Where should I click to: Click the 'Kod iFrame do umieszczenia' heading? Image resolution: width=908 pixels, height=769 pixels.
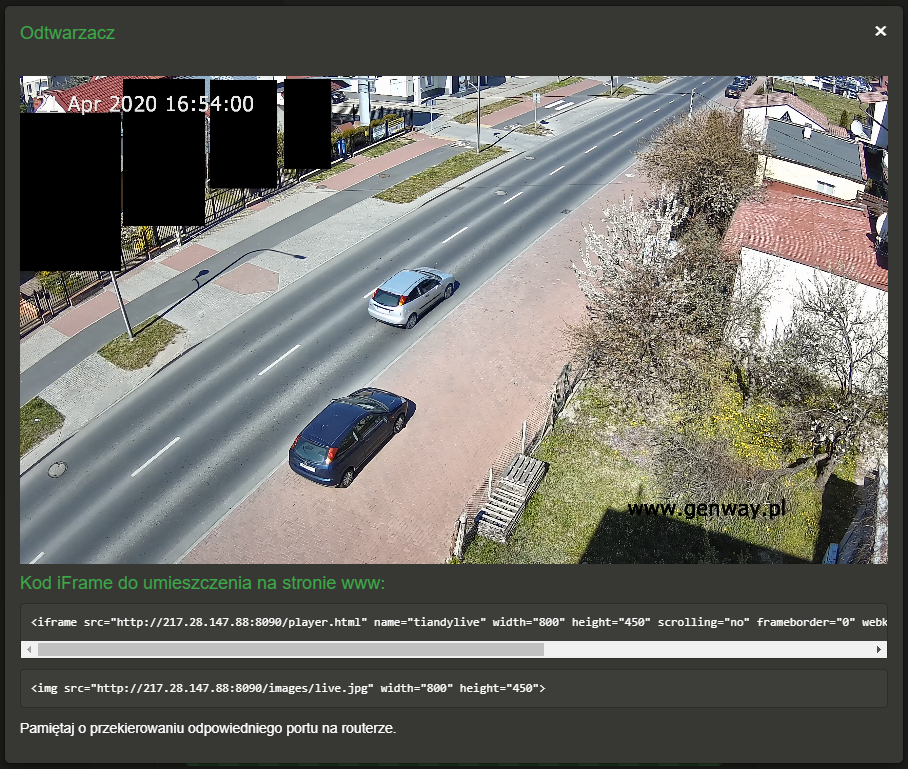(x=202, y=583)
